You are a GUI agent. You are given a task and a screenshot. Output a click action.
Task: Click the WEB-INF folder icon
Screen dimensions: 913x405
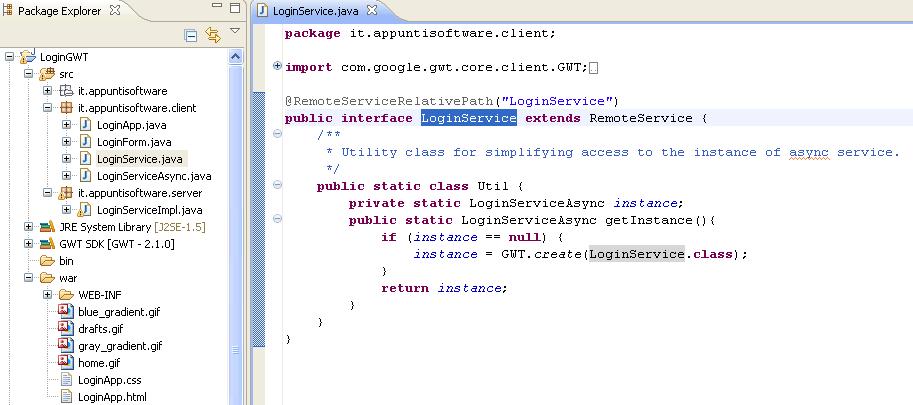[x=66, y=294]
